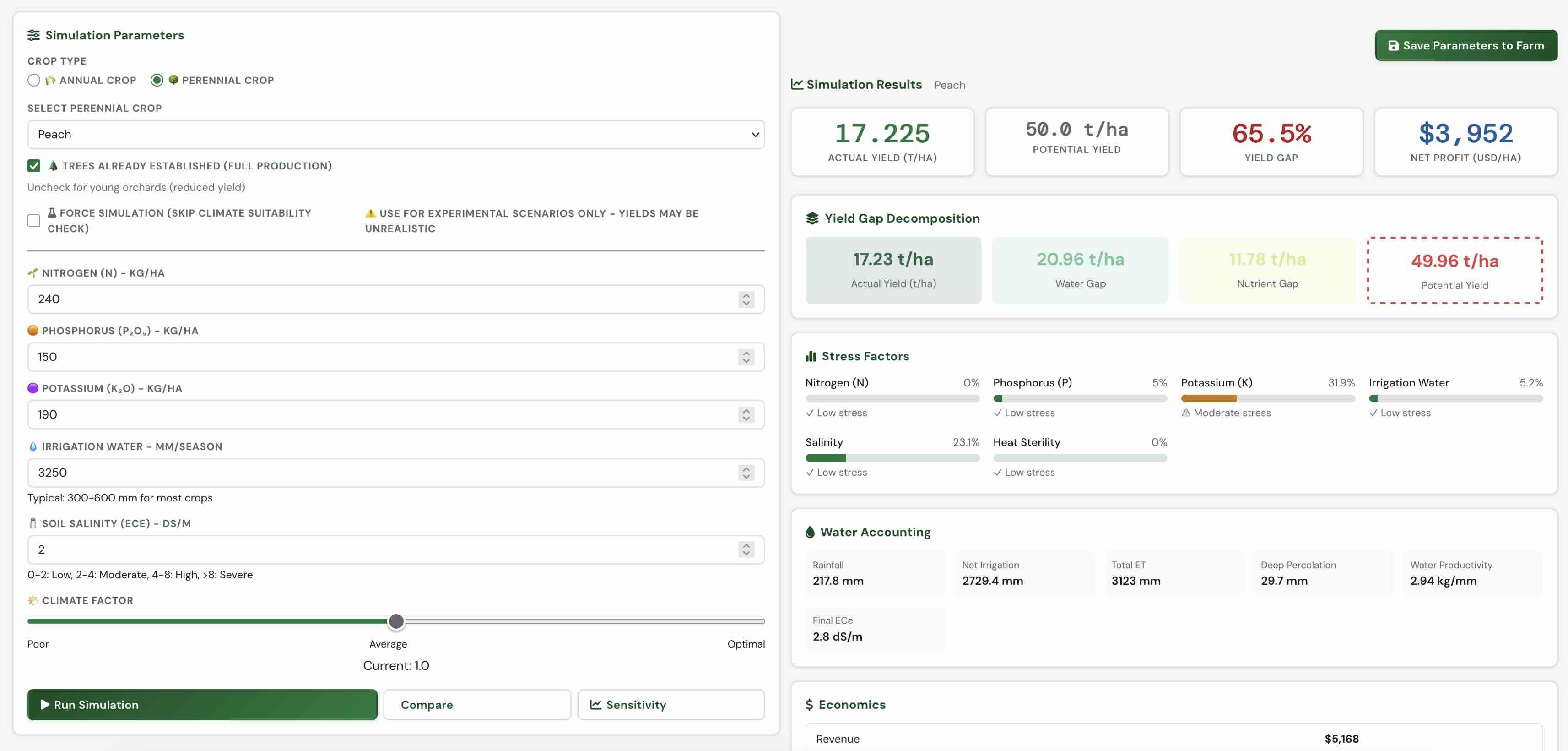Click the Final ECe 2.8 dS/m value
Image resolution: width=1568 pixels, height=751 pixels.
pos(837,637)
